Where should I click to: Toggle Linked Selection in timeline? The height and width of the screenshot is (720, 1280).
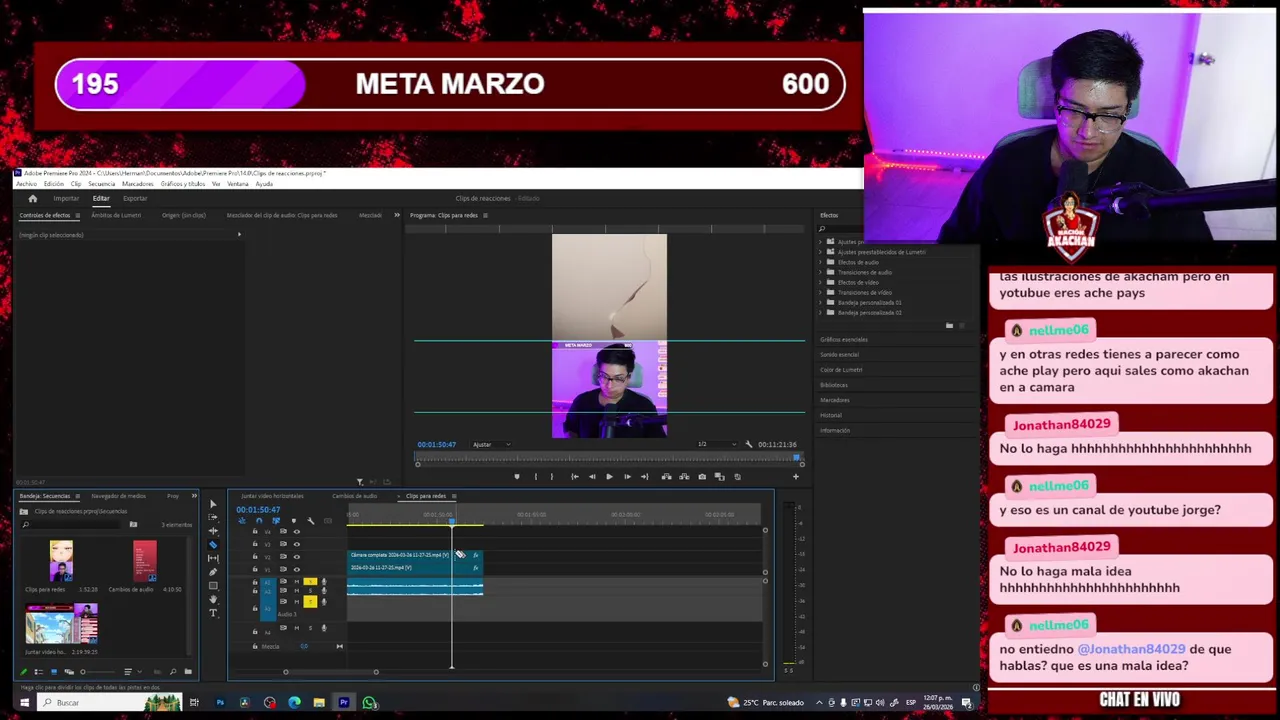276,521
